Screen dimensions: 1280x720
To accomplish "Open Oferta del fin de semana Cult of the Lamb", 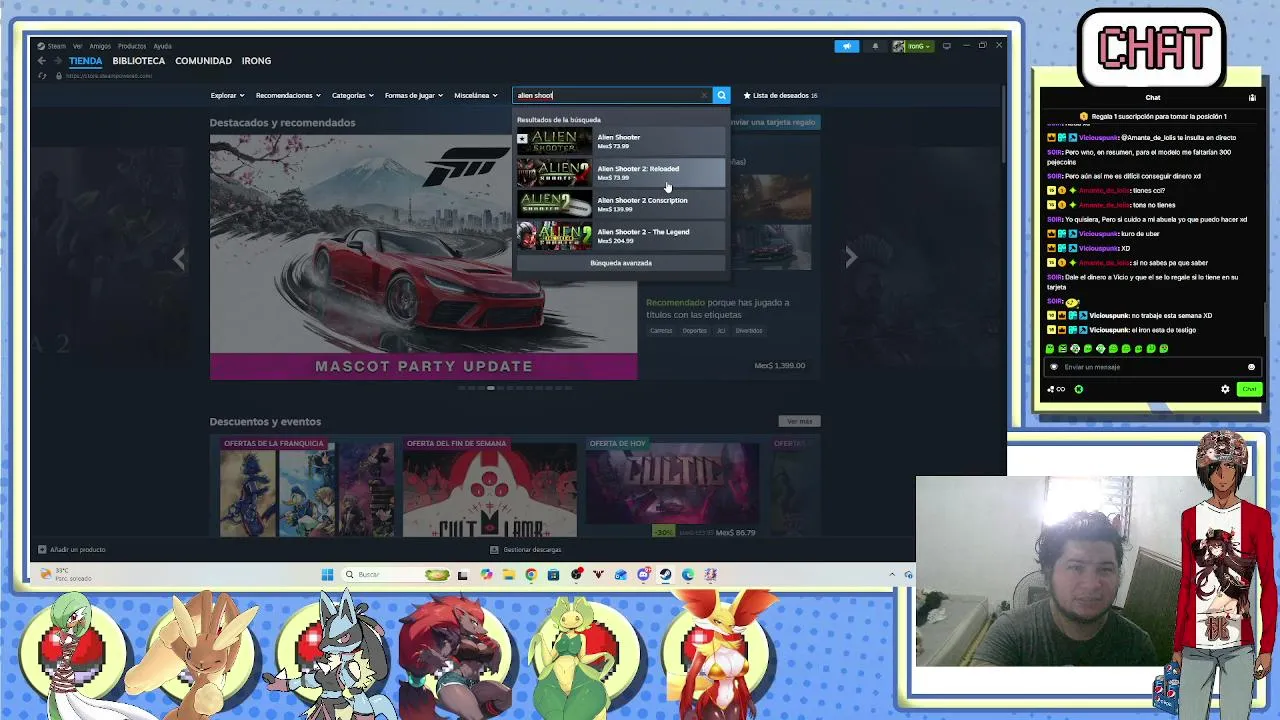I will [490, 488].
